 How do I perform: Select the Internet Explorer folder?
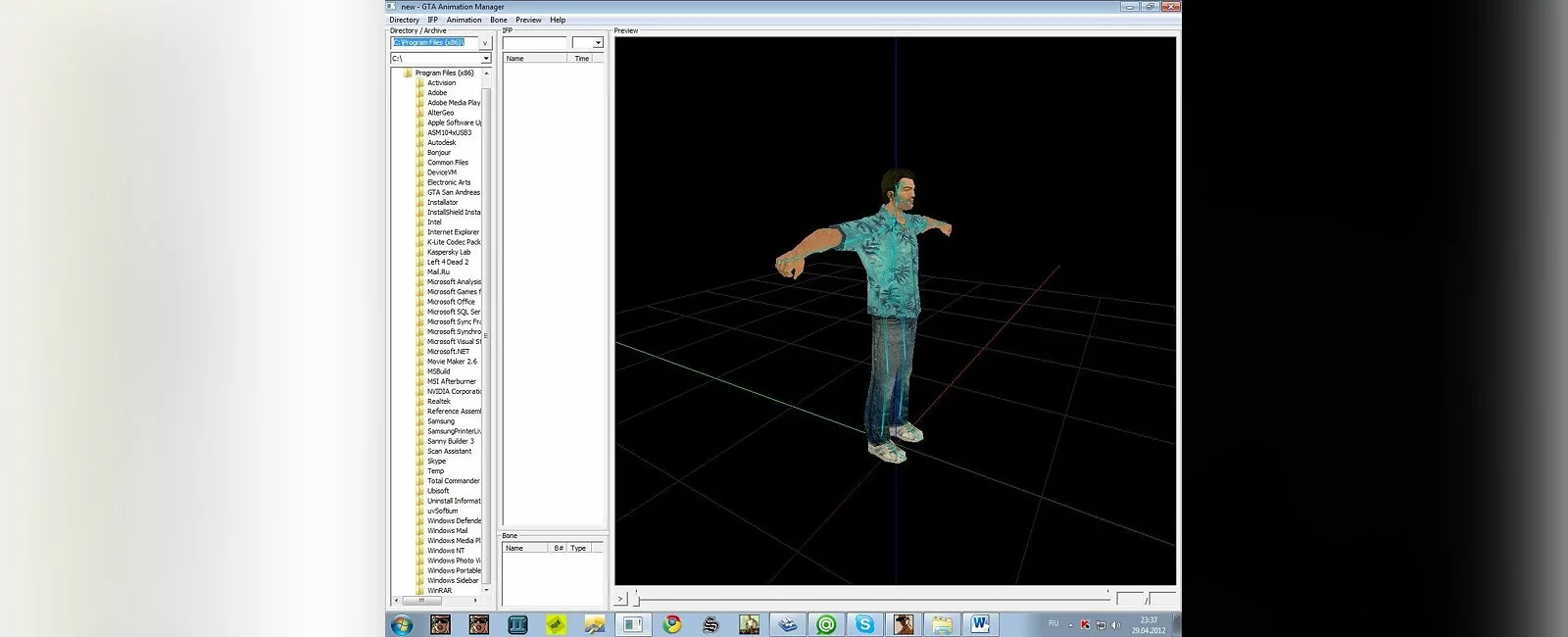click(453, 232)
